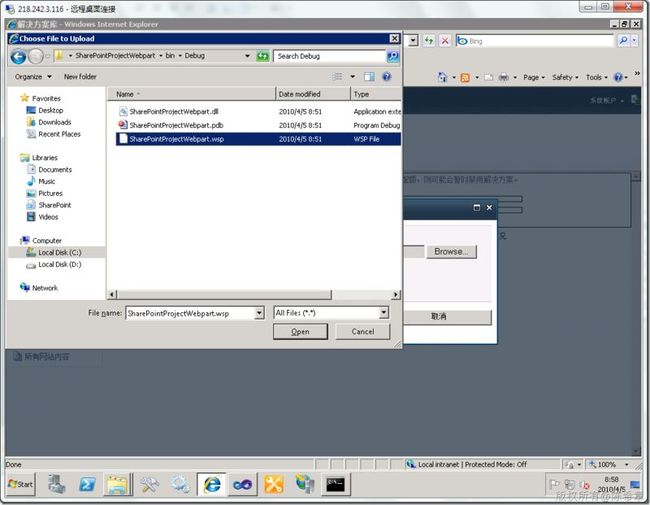Open the IE Tools menu
The height and width of the screenshot is (505, 650).
(597, 78)
